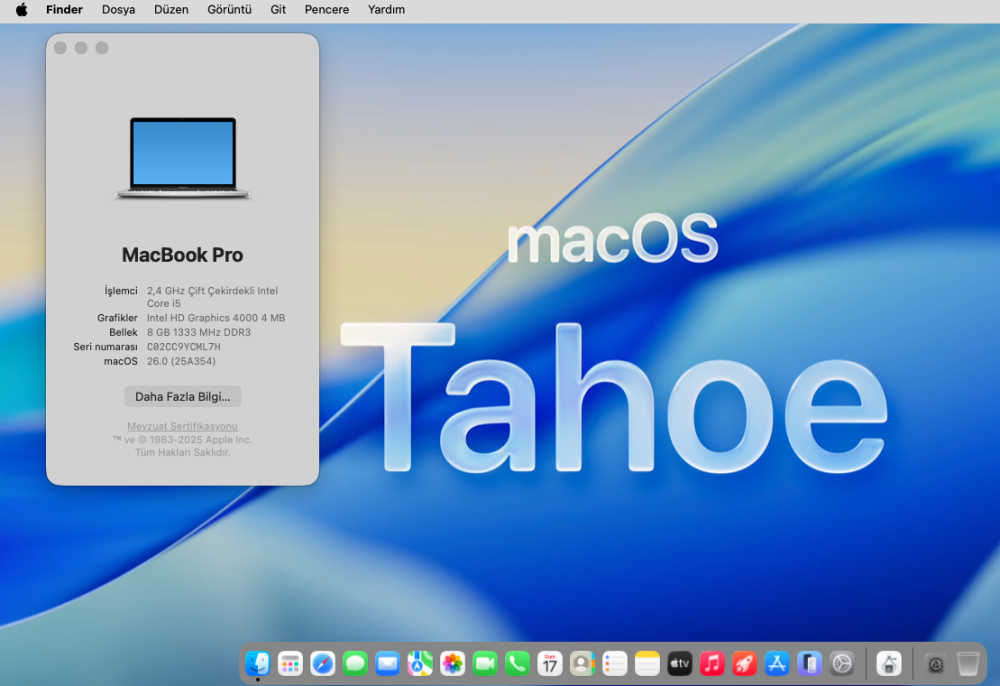
Task: Open the Contacts app icon
Action: tap(582, 664)
